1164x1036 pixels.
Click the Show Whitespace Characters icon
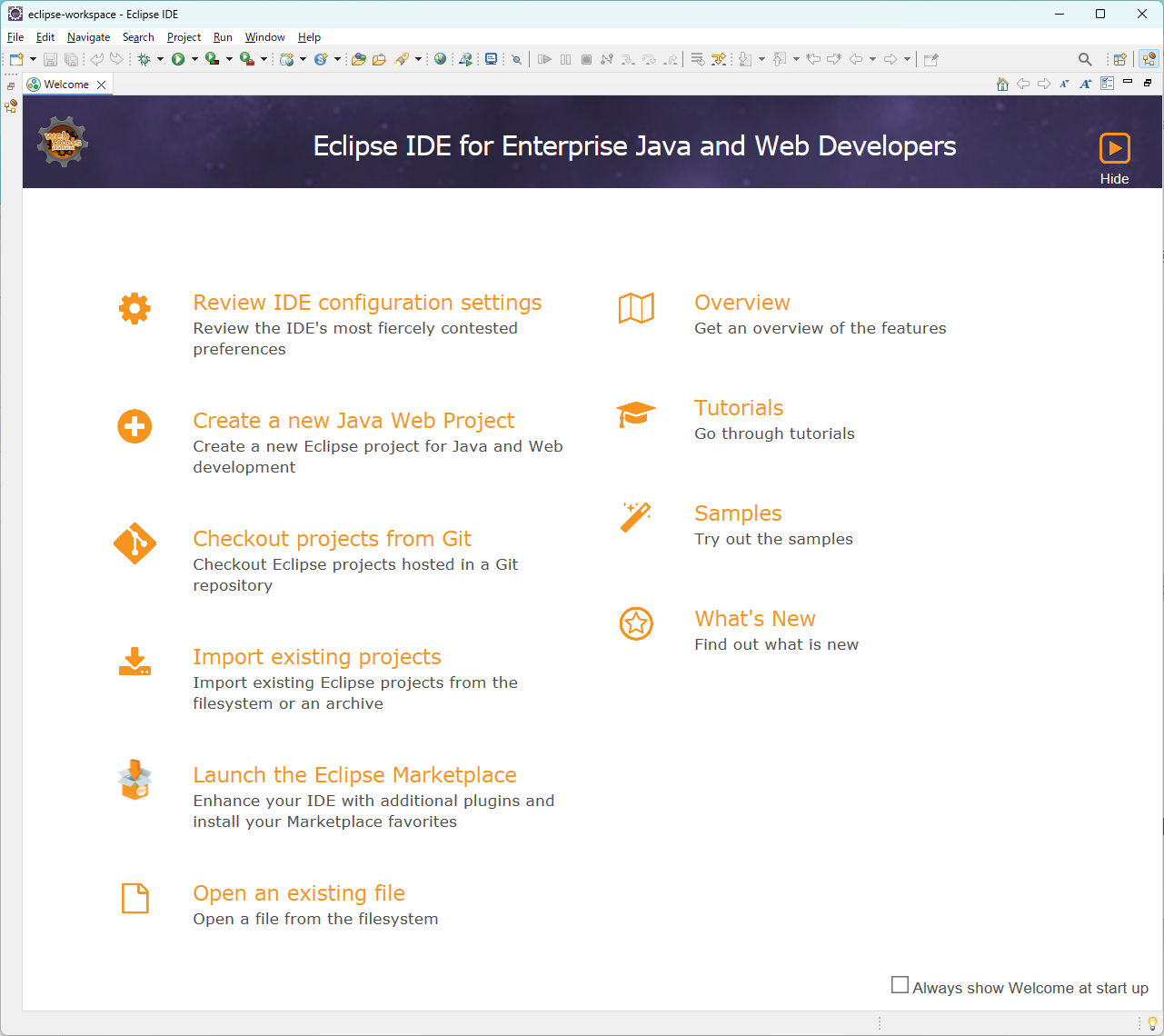coord(719,59)
